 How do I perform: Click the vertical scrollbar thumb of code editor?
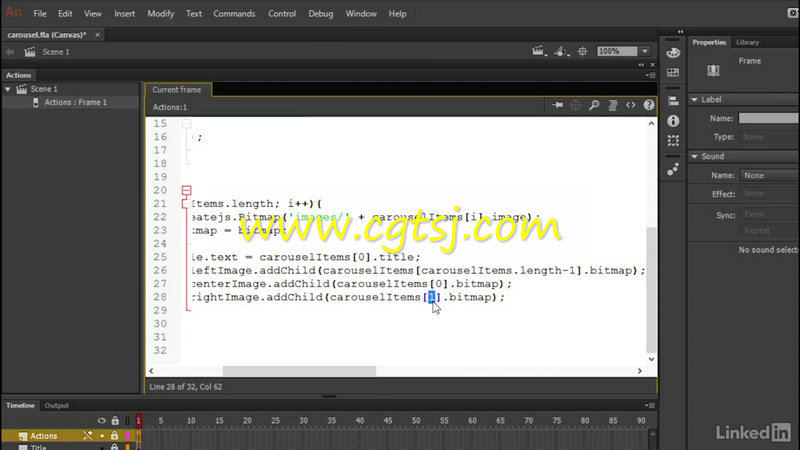tap(652, 290)
